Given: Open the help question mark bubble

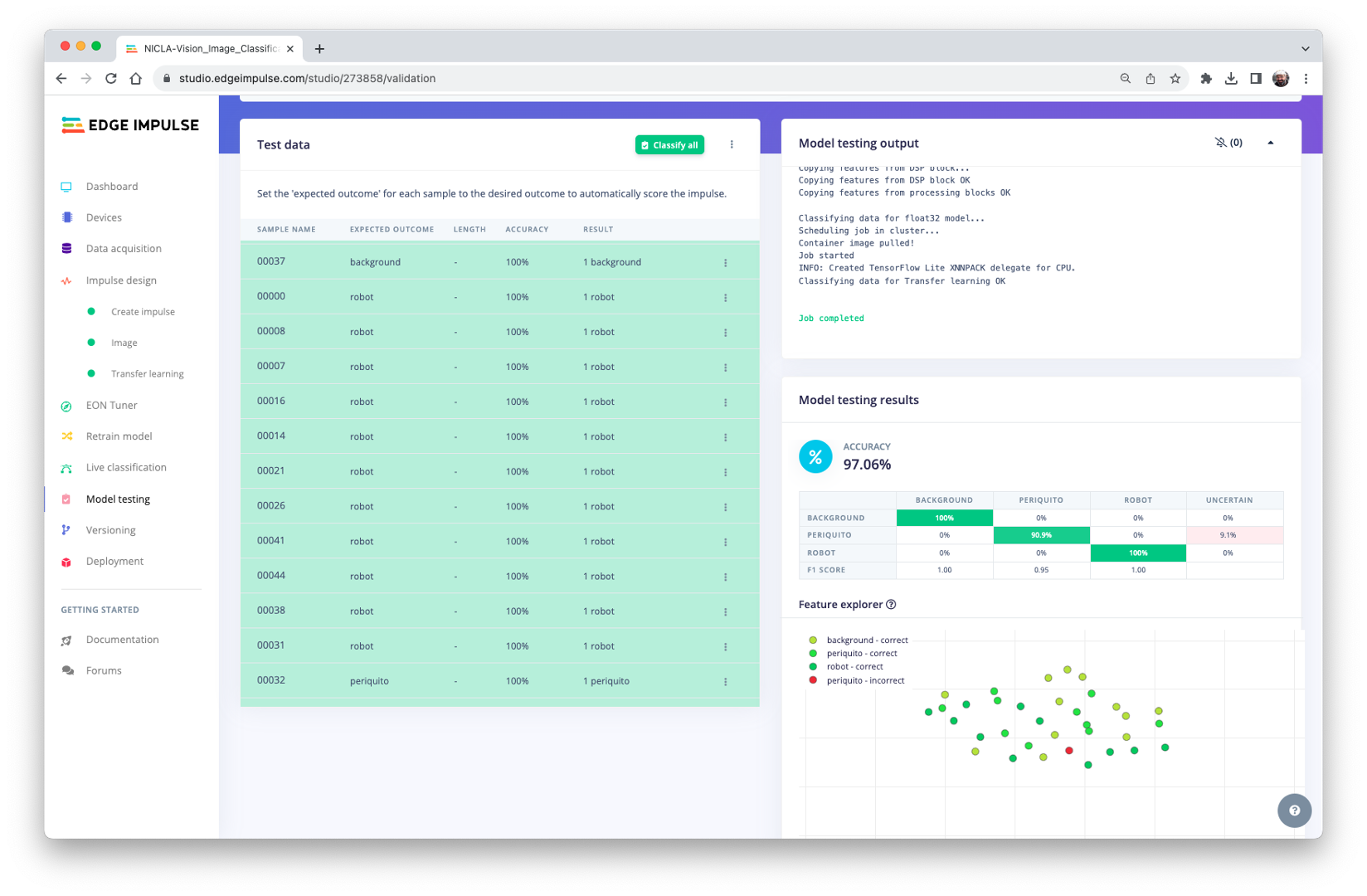Looking at the screenshot, I should [1294, 811].
